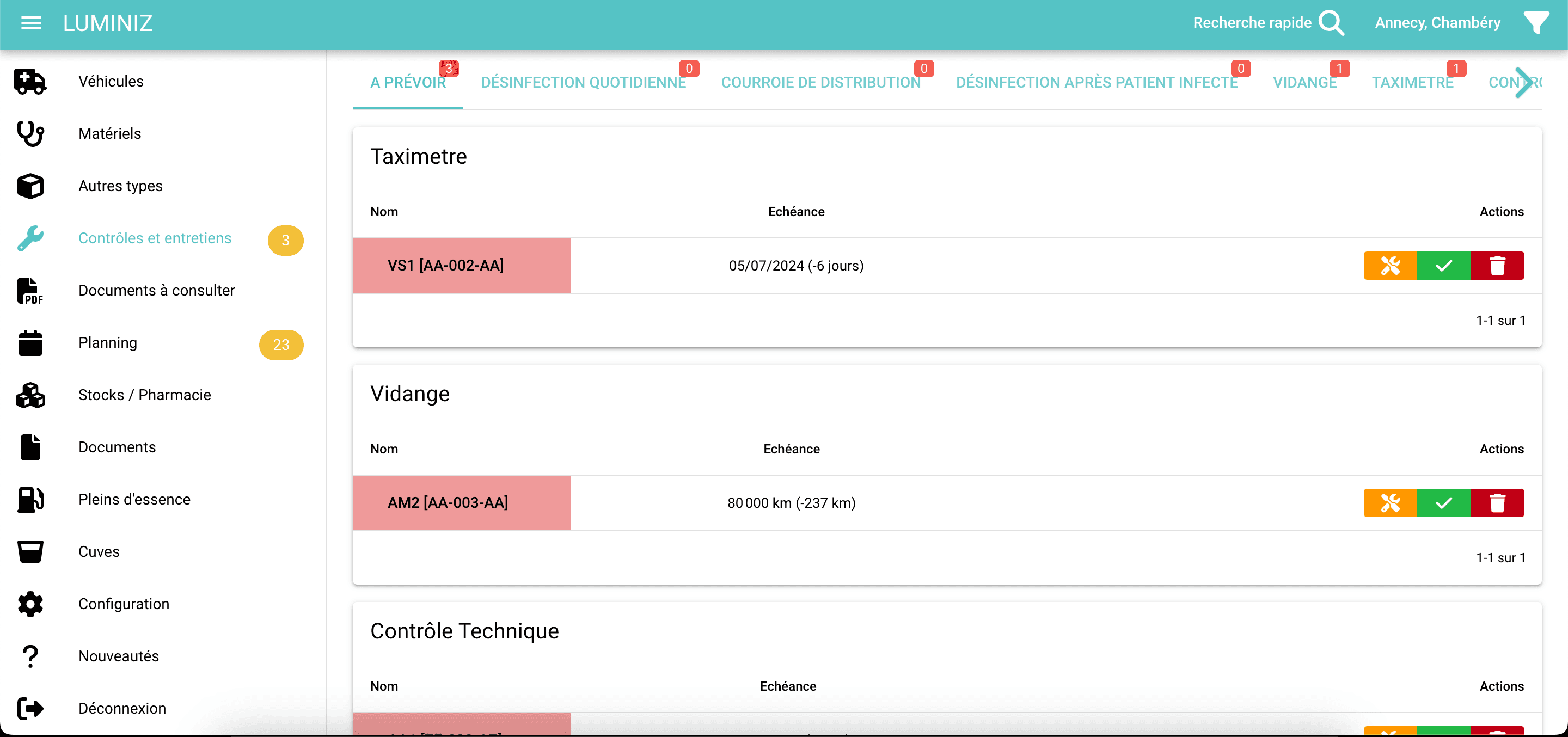The height and width of the screenshot is (737, 1568).
Task: Open Pleins d'essence via the fuel pump icon
Action: 29,499
